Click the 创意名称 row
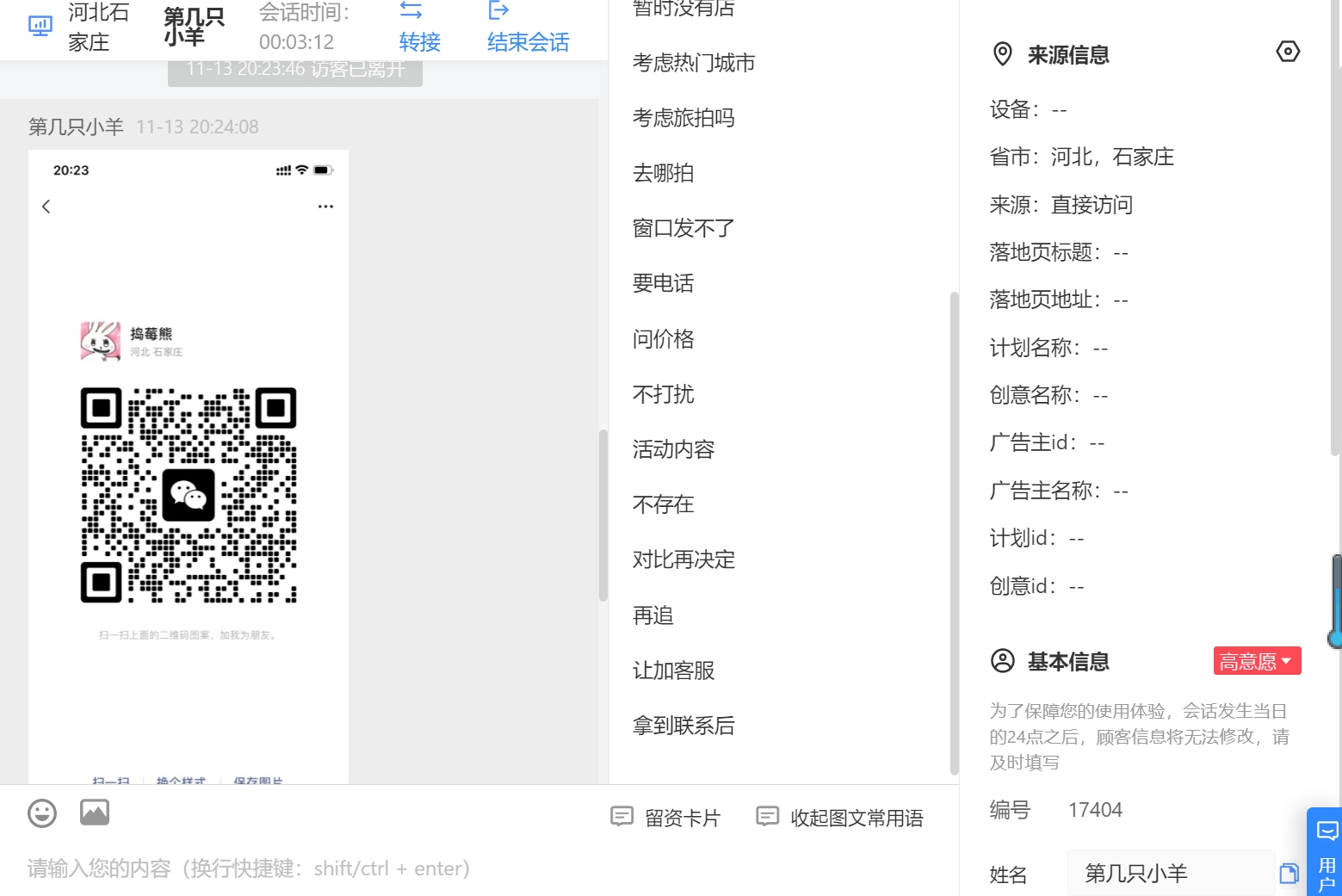Viewport: 1342px width, 896px height. click(x=1048, y=395)
